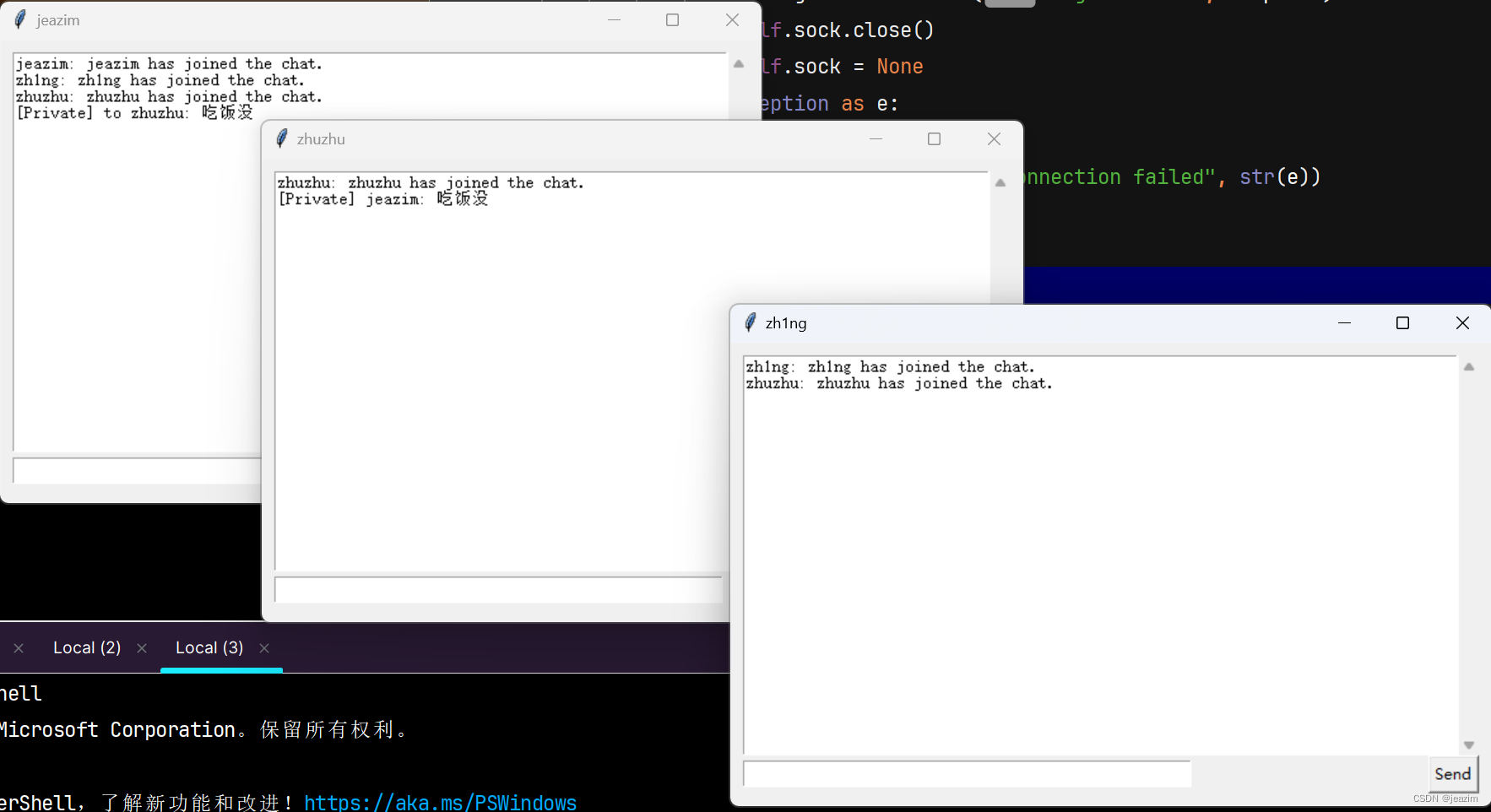Click scroll up arrow in zhuzhu chat
1491x812 pixels.
click(x=1000, y=183)
